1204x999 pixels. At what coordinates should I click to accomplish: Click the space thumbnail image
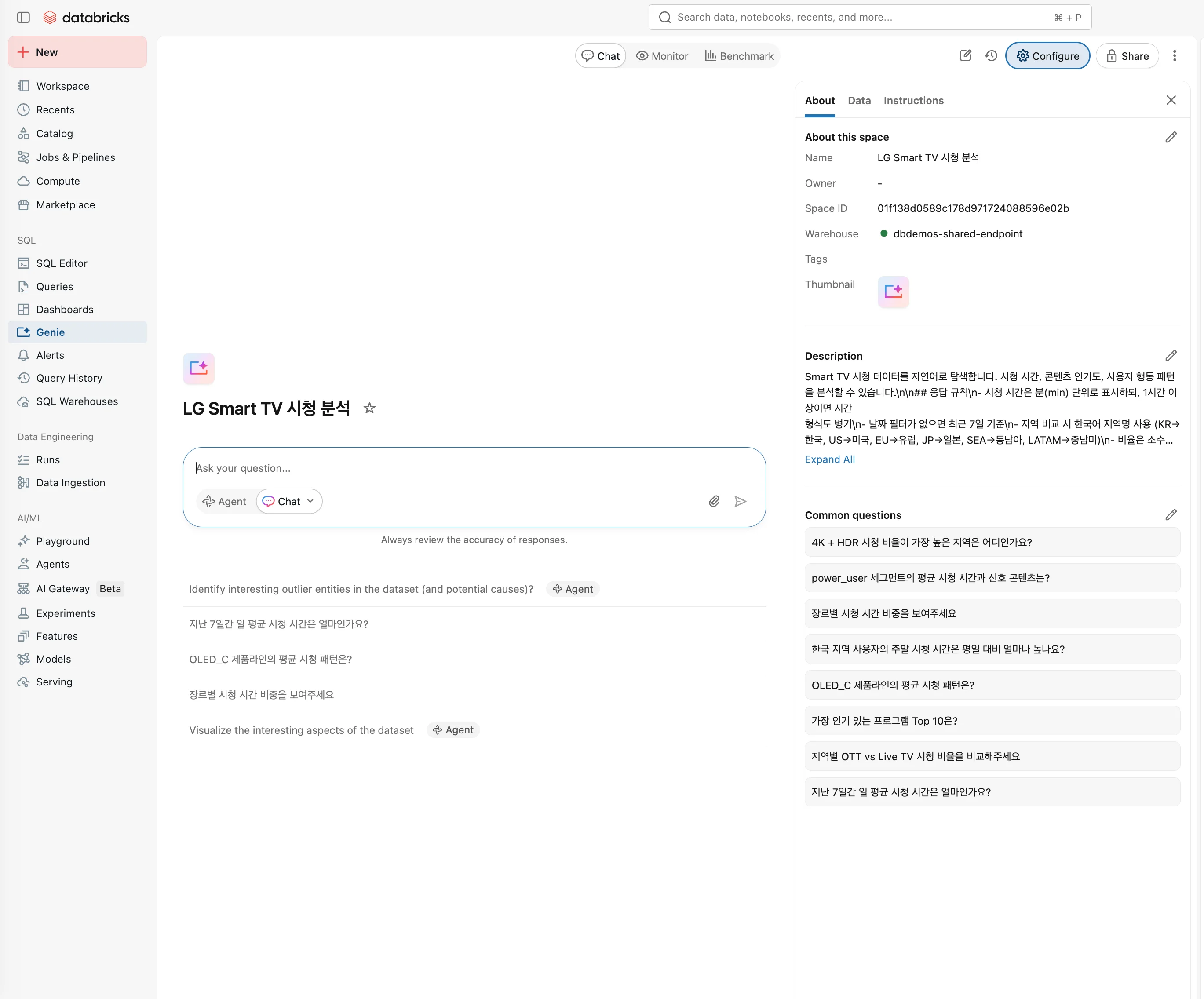tap(893, 292)
